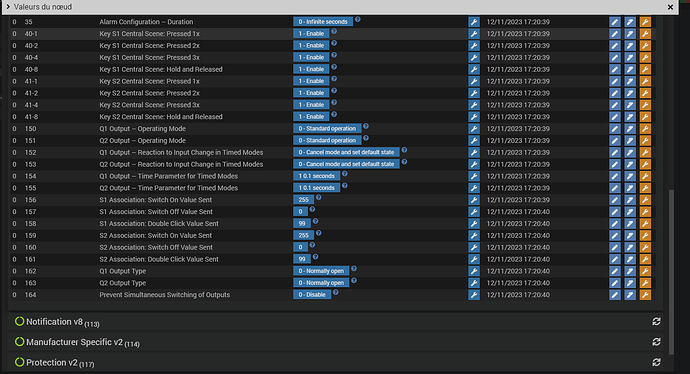Show help for the Q1 Output Operating Mode value

[366, 126]
